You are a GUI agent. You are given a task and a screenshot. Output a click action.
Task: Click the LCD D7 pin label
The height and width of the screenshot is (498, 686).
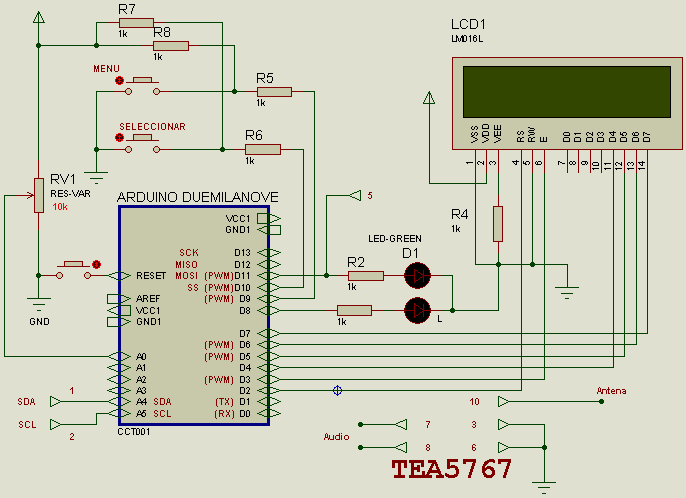(647, 137)
